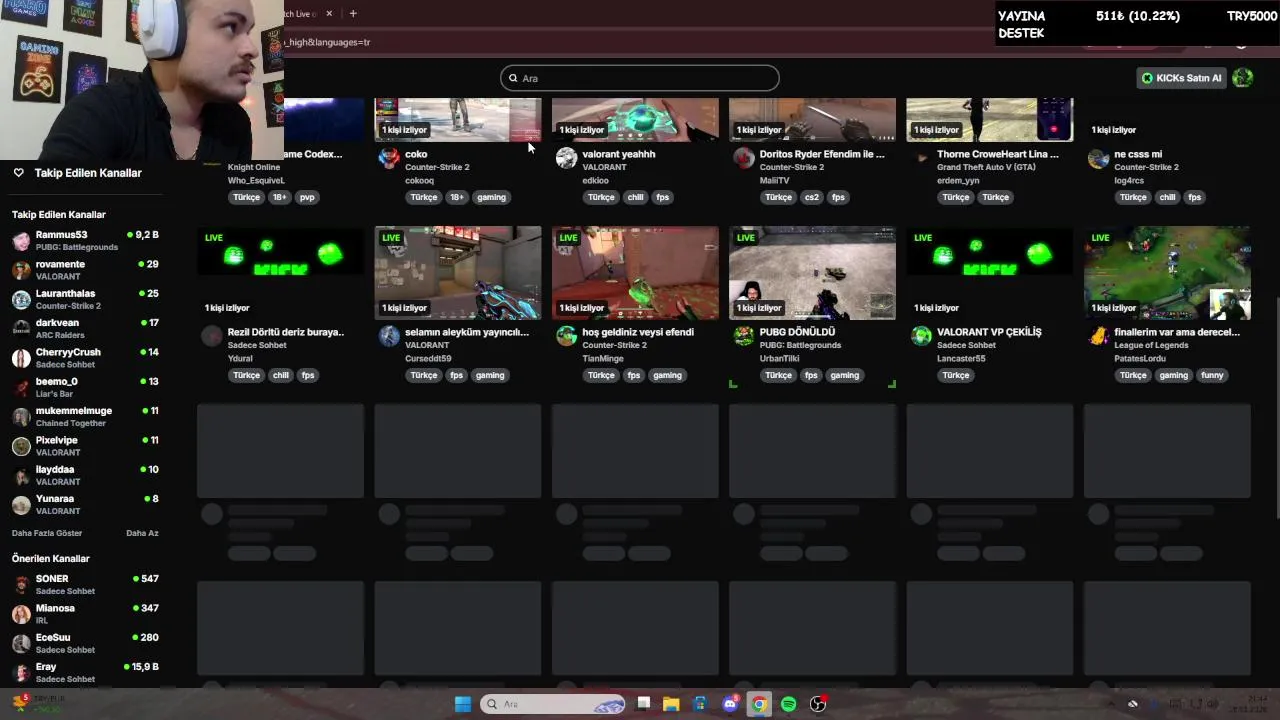Click the user profile avatar at top right

click(x=1243, y=78)
